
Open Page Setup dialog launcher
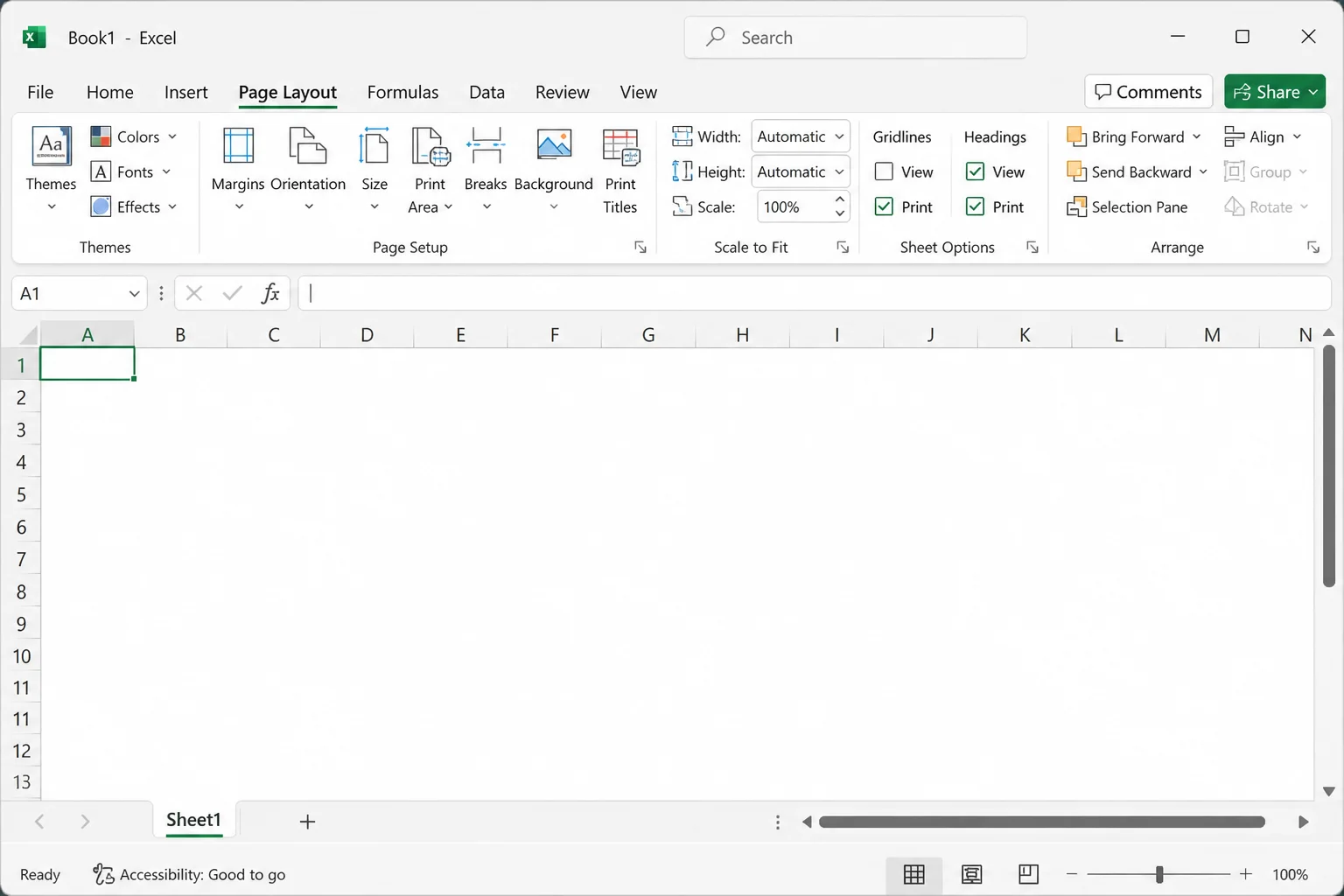pos(640,248)
